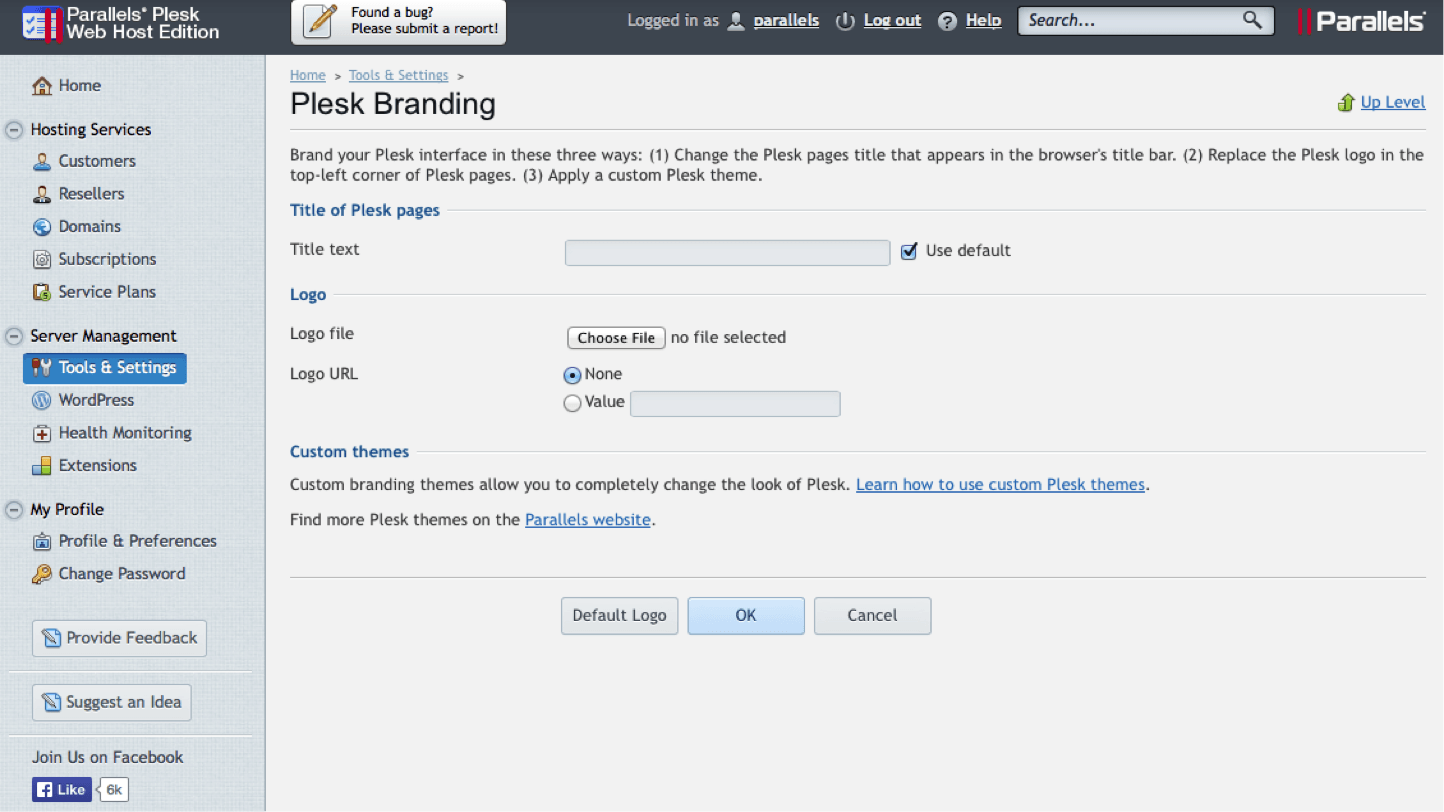Click the Logo URL Value input field
Screen dimensions: 1444x812
point(735,404)
